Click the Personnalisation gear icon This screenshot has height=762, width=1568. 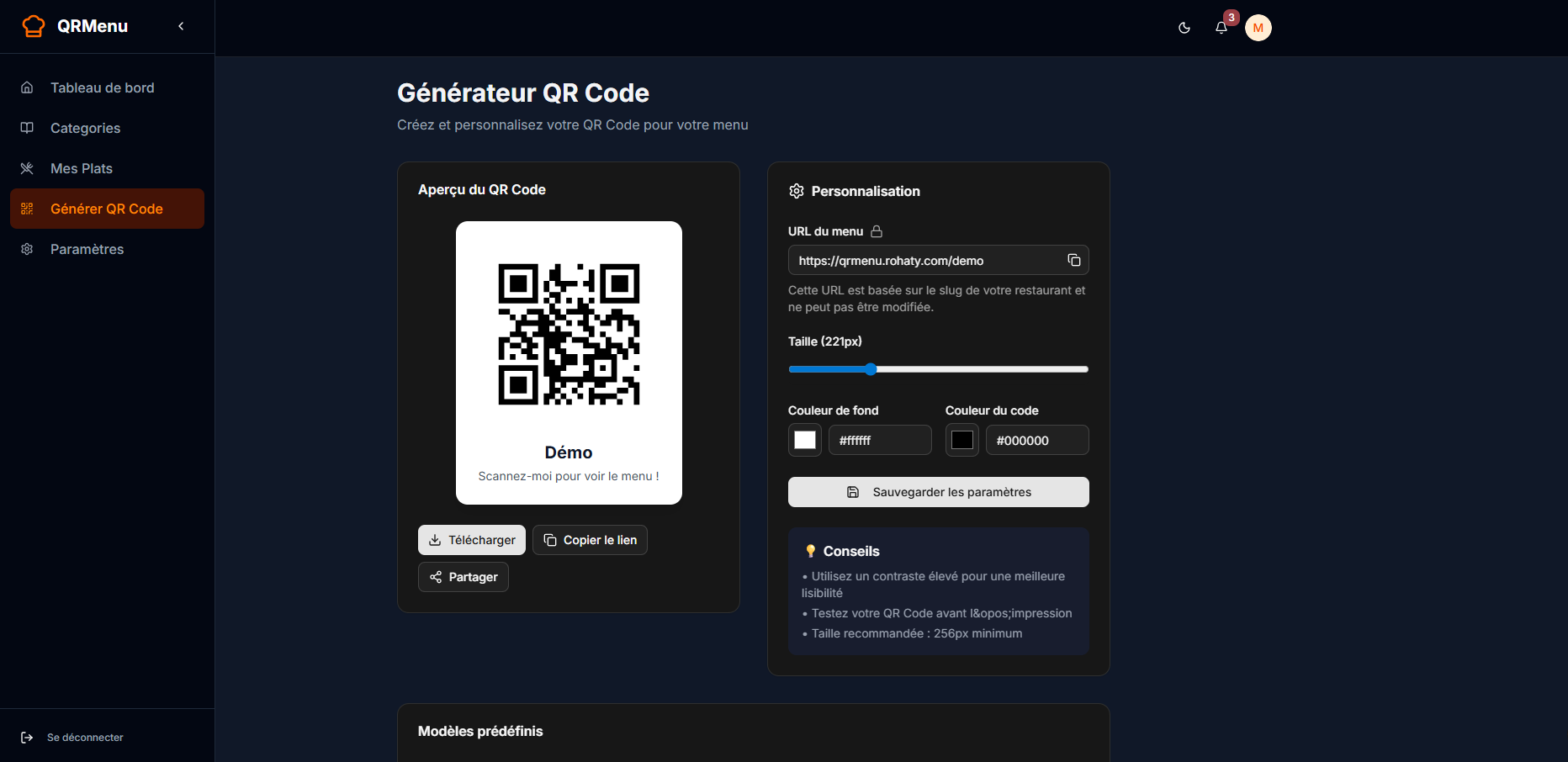click(x=797, y=191)
